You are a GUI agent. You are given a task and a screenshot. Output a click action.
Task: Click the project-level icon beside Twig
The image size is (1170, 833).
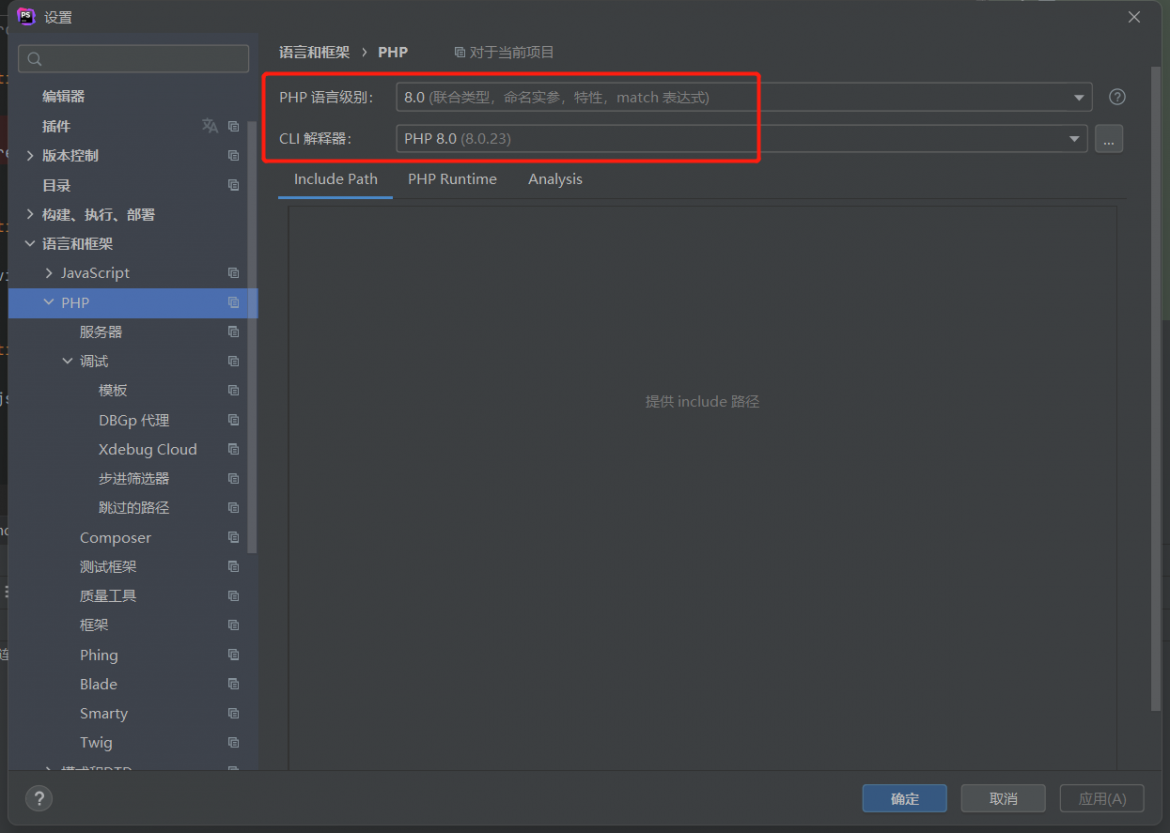pos(234,743)
